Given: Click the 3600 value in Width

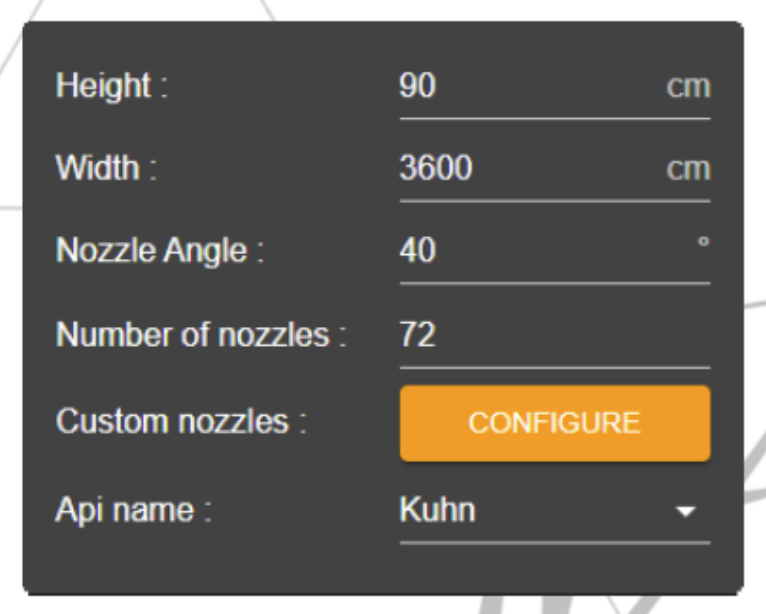Looking at the screenshot, I should tap(436, 168).
